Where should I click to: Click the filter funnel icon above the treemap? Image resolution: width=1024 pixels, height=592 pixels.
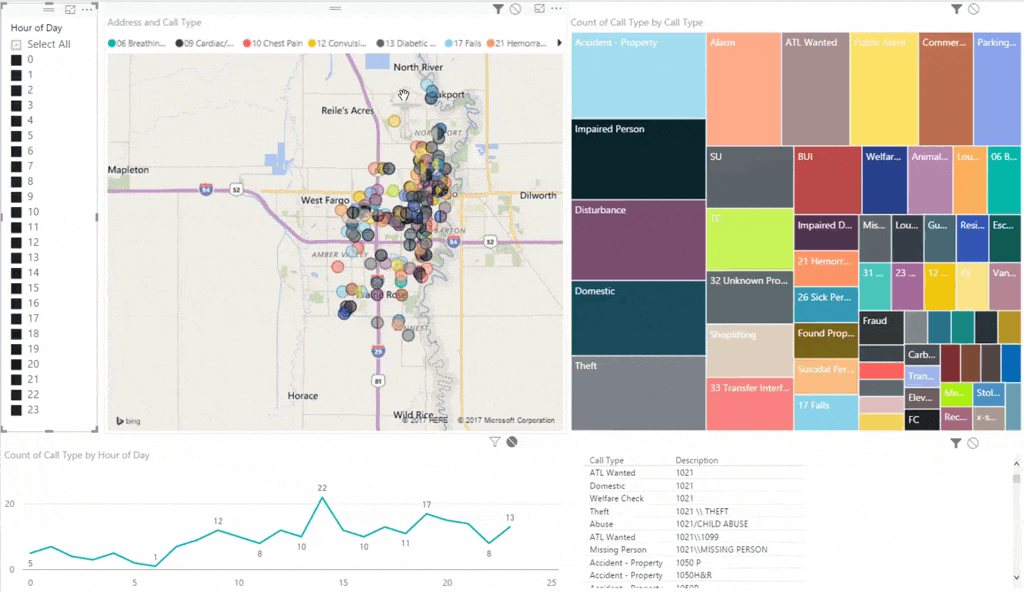956,9
